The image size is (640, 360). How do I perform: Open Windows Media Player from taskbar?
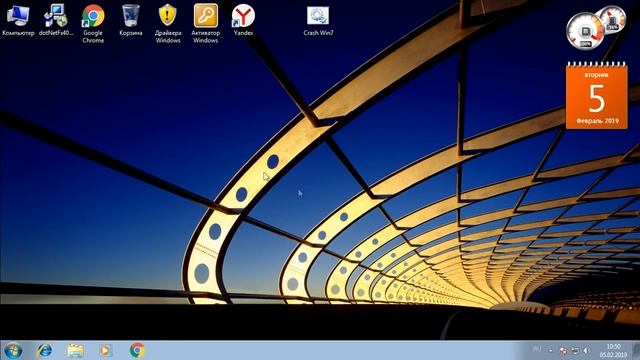coord(105,351)
